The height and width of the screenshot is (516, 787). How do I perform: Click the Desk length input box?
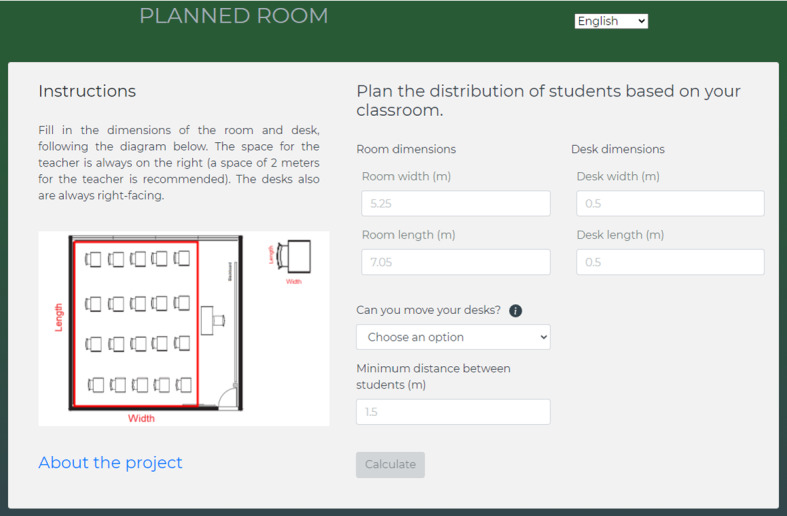(x=670, y=262)
